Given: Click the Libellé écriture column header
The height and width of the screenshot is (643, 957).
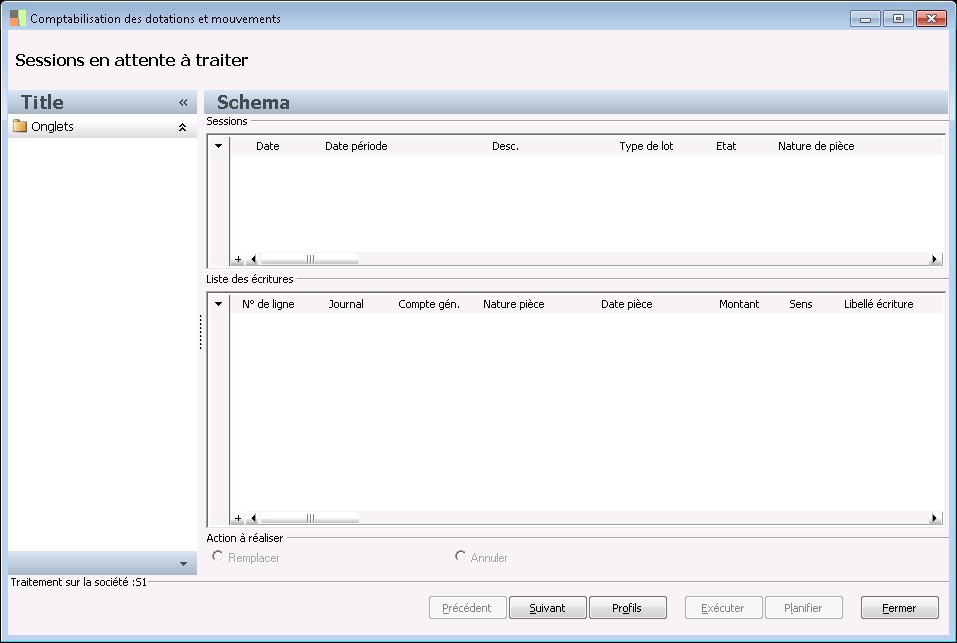Looking at the screenshot, I should click(x=878, y=304).
